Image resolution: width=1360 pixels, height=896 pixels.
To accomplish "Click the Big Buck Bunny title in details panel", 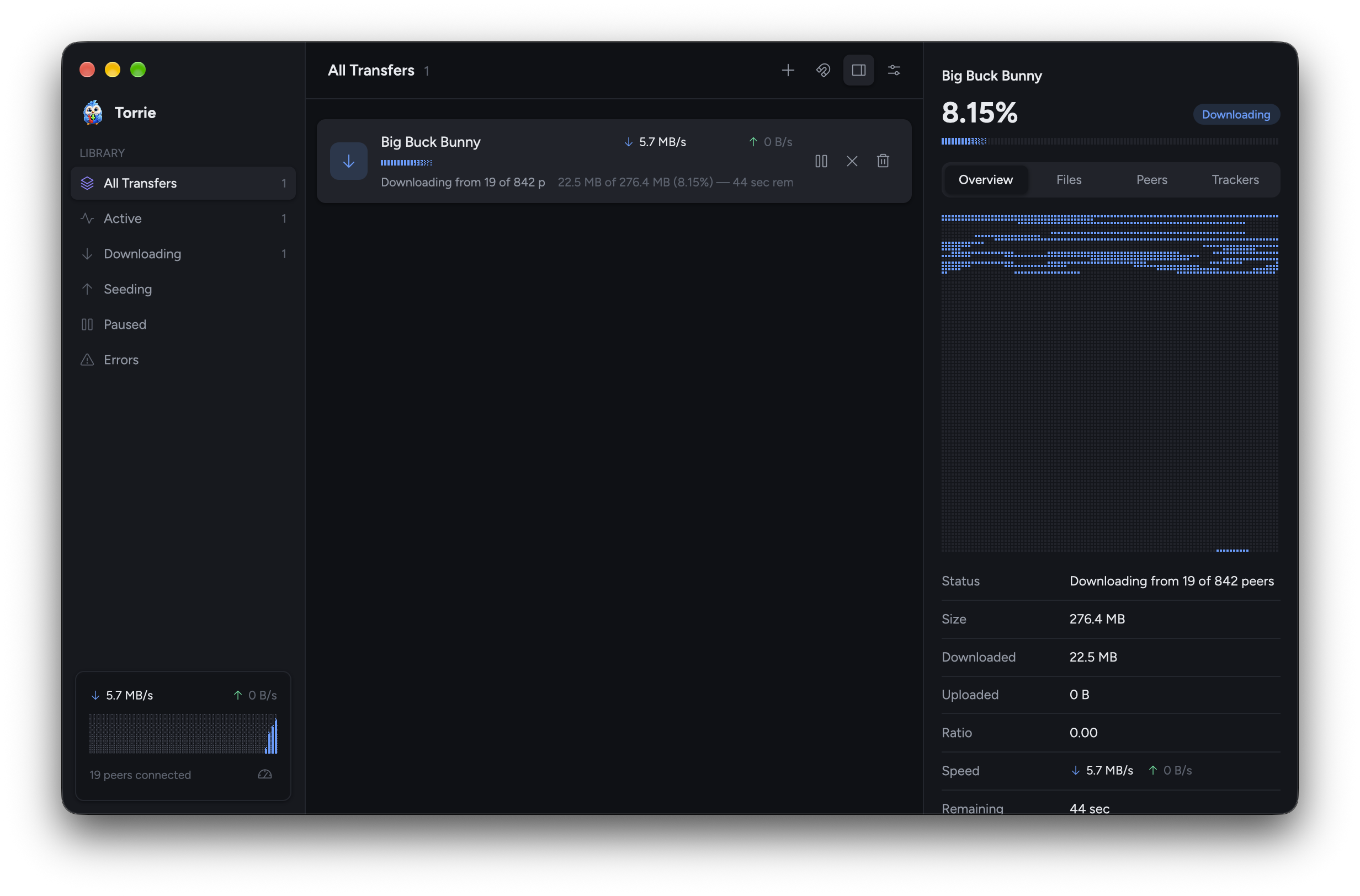I will (991, 76).
